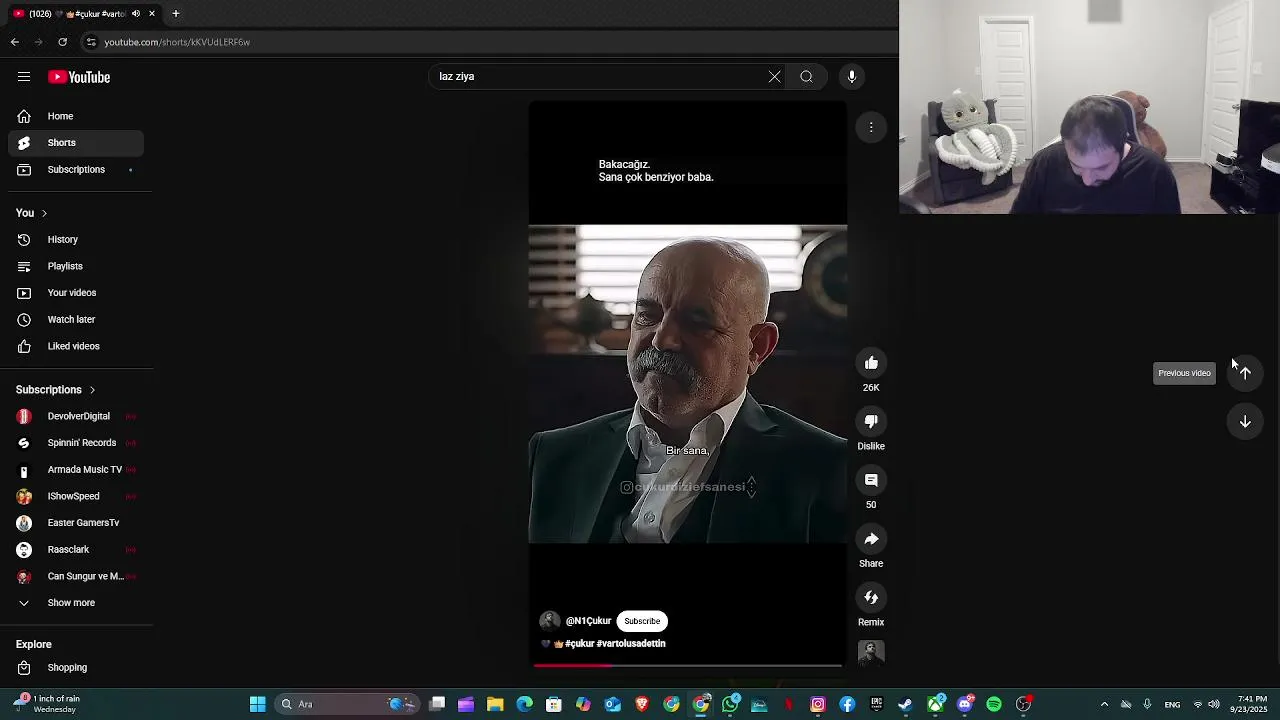The image size is (1280, 720).
Task: Reload the browser page
Action: 62,42
